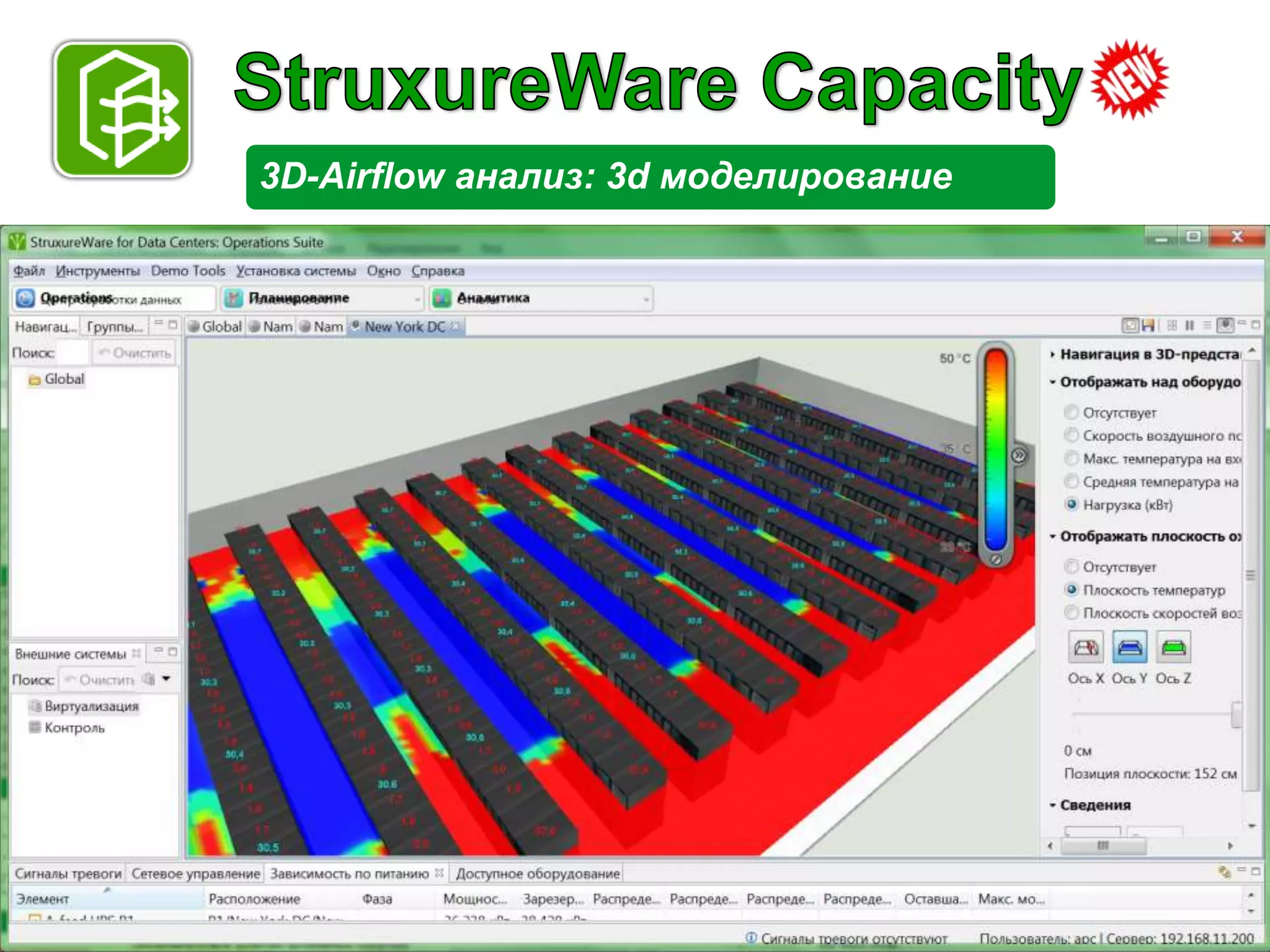Screen dimensions: 1270x952
Task: Select the Виртуализация tree item
Action: point(84,706)
